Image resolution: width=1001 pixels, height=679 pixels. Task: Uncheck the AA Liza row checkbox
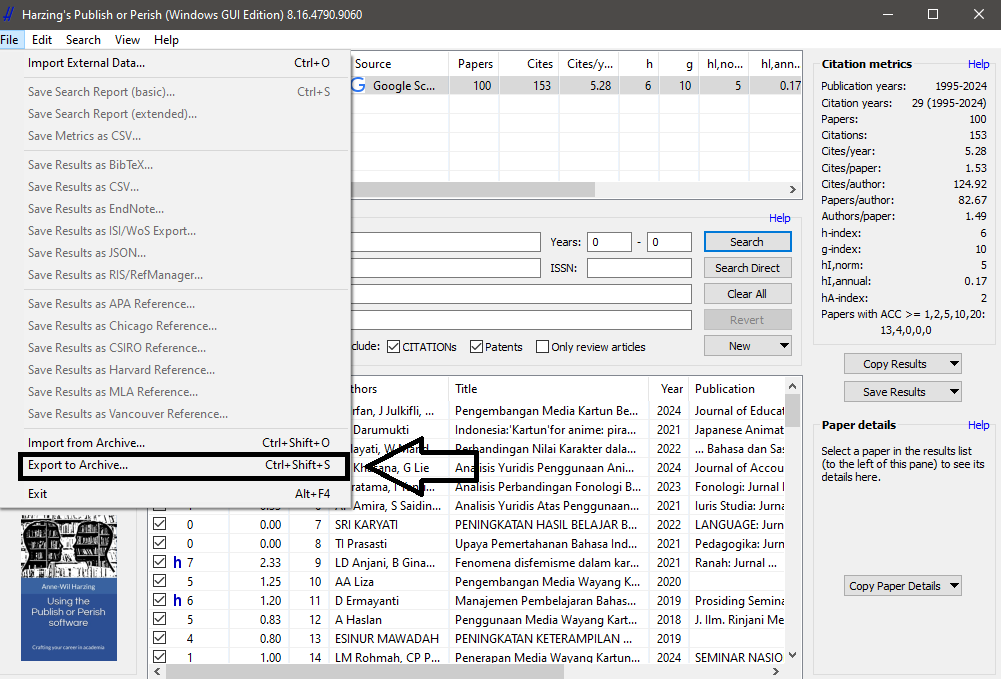(x=160, y=581)
